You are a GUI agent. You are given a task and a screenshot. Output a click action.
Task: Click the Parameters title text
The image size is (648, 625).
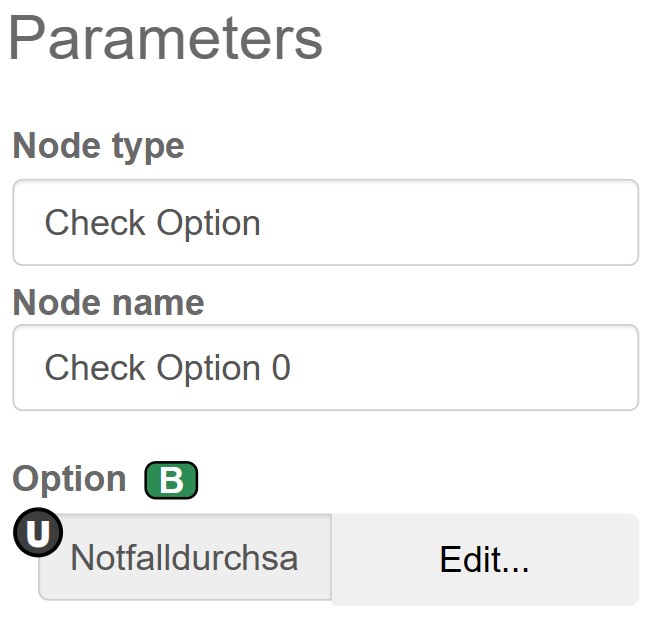coord(166,39)
